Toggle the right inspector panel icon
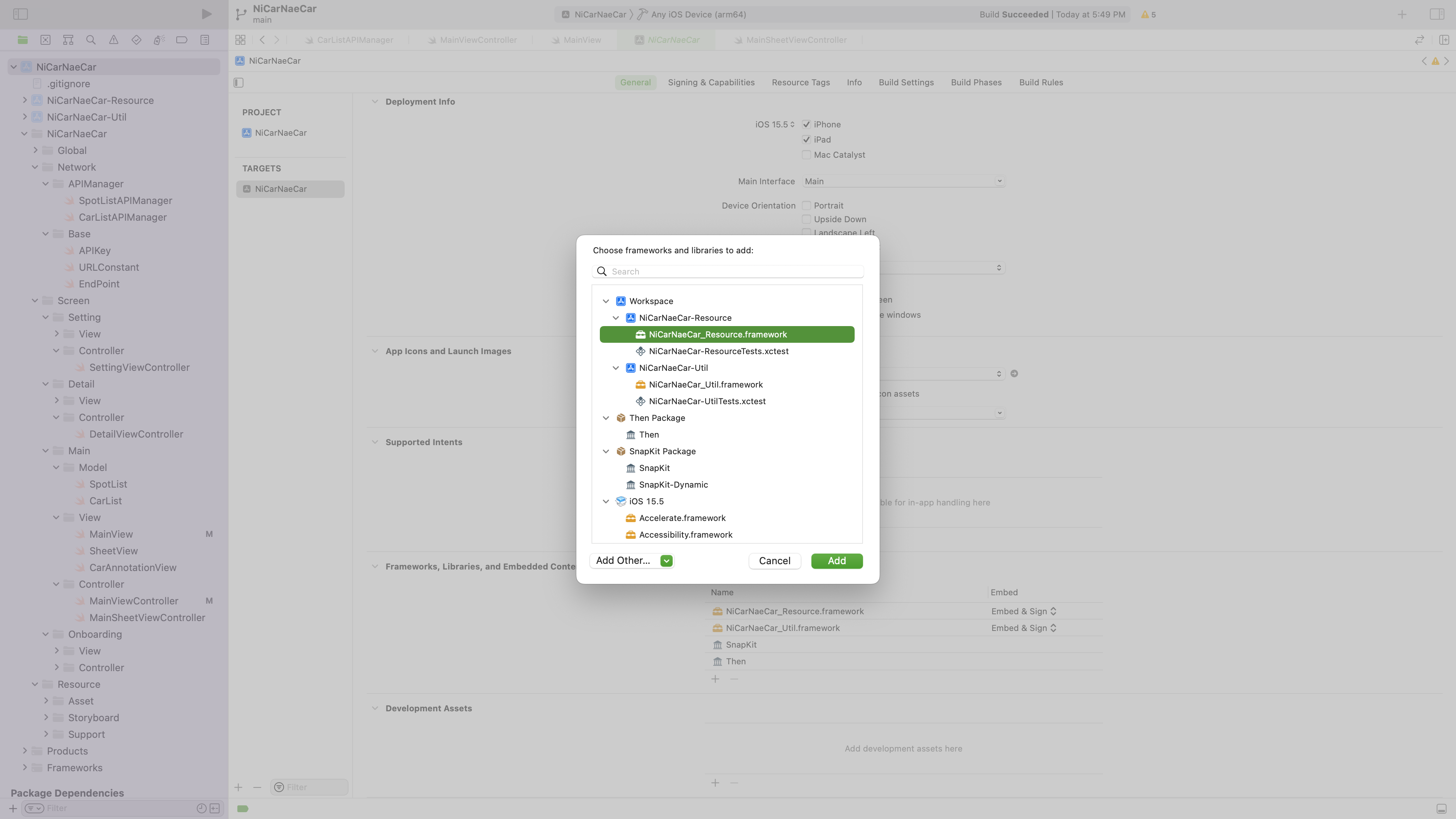1456x819 pixels. (x=1436, y=14)
